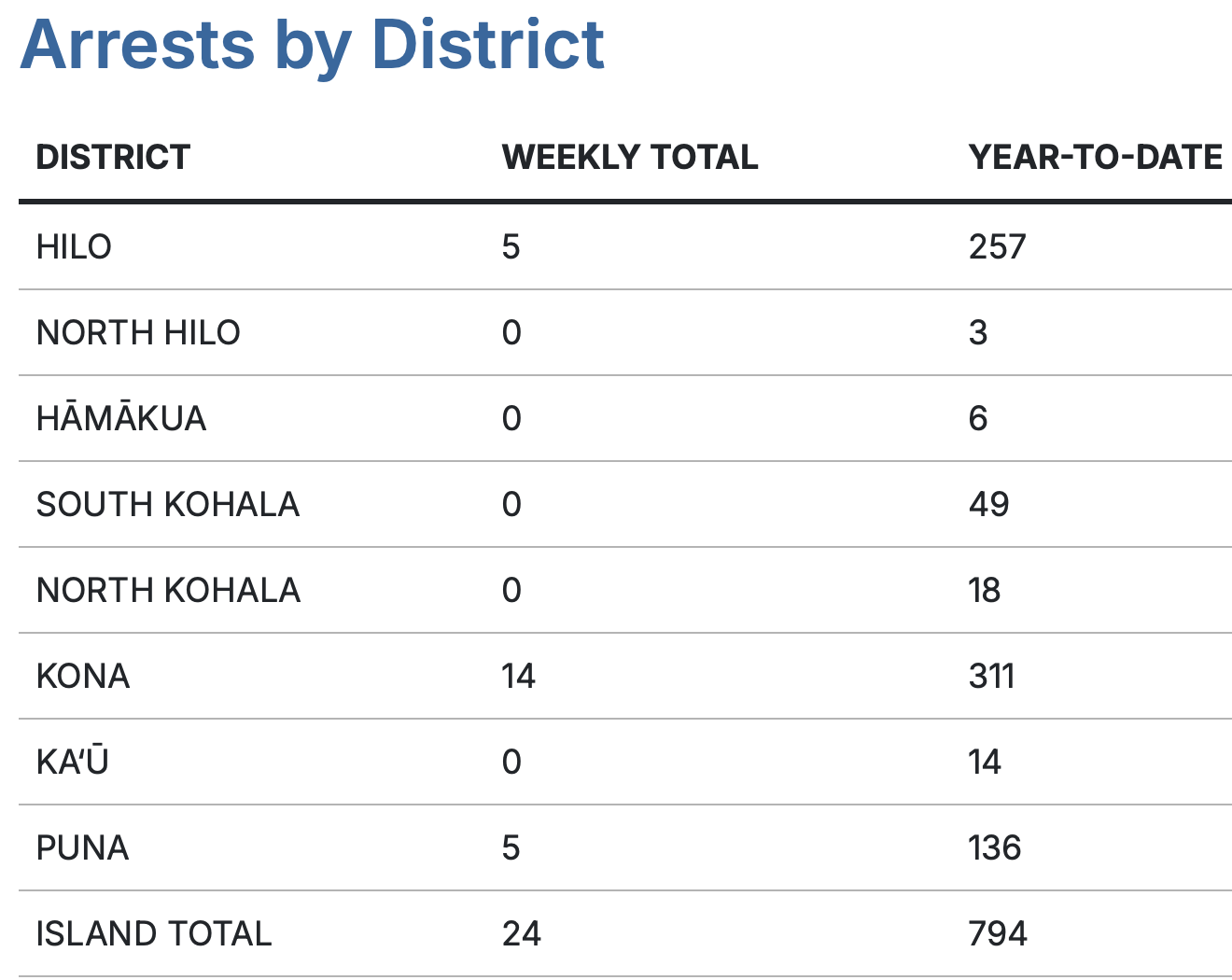The image size is (1232, 980).
Task: Click the Arrests by District heading
Action: 313,45
